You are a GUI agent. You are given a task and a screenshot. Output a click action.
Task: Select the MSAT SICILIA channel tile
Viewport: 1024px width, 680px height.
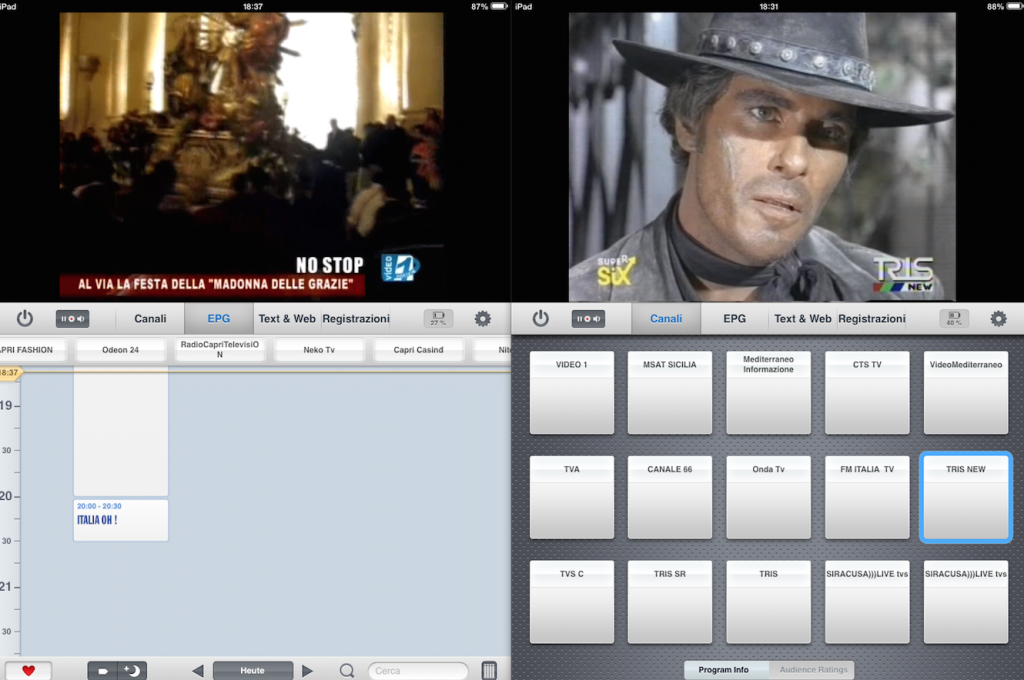pyautogui.click(x=669, y=393)
